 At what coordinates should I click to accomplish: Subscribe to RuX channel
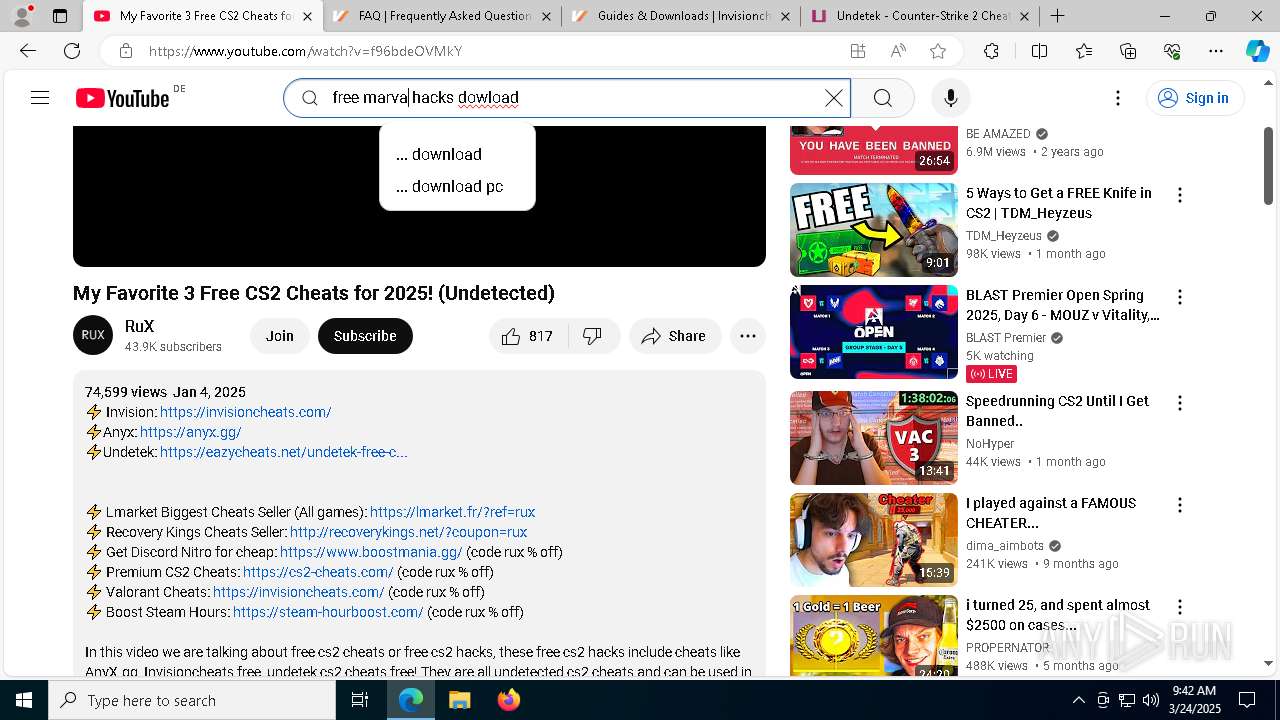point(365,336)
